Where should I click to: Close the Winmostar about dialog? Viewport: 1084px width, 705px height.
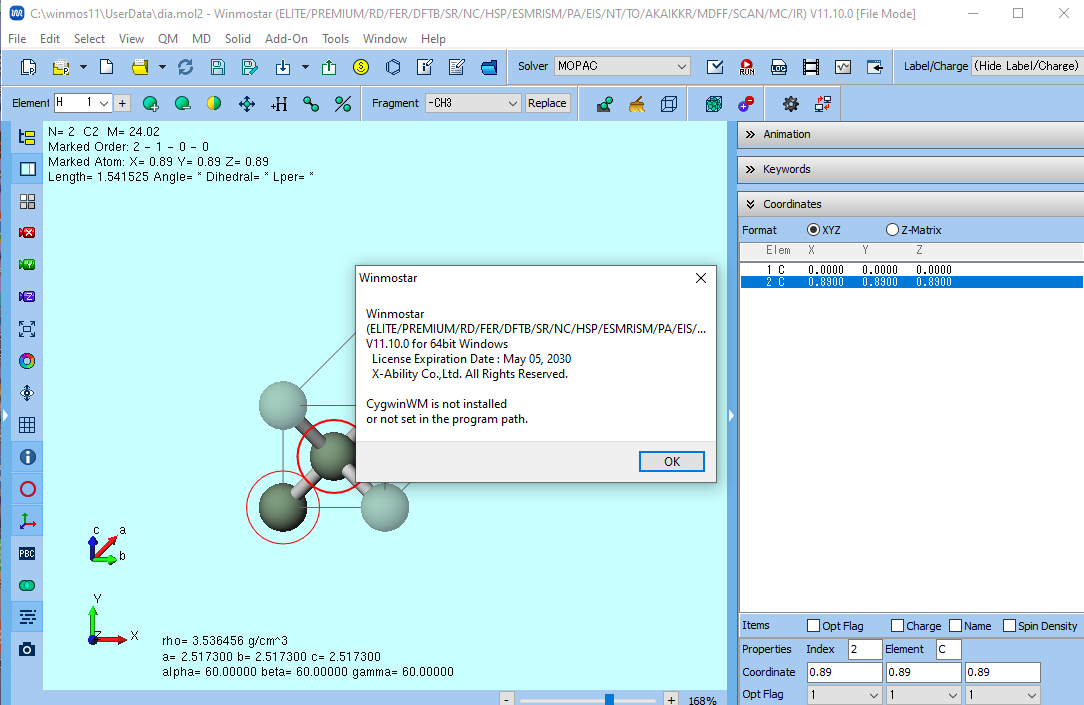pyautogui.click(x=701, y=278)
